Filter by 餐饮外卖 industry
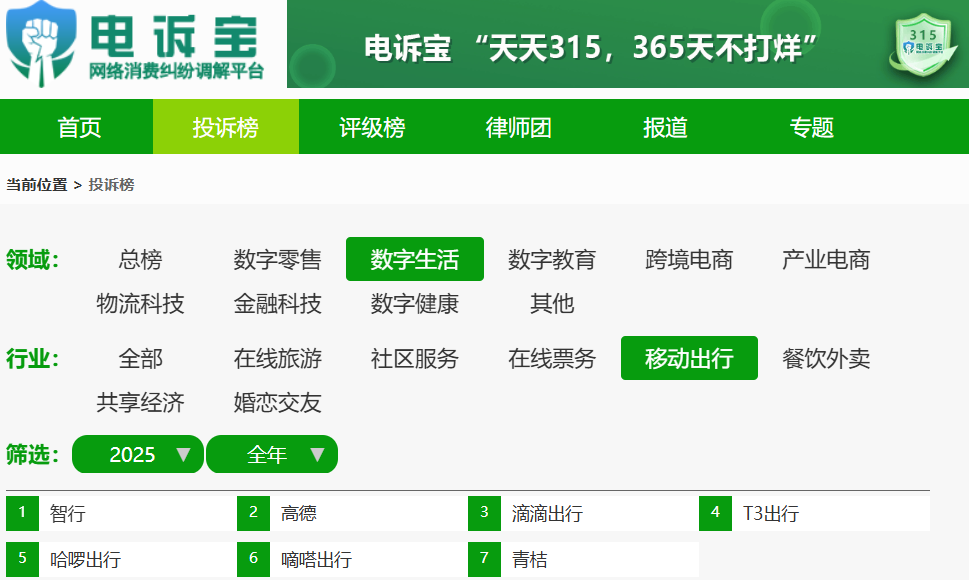The width and height of the screenshot is (969, 580). (827, 359)
